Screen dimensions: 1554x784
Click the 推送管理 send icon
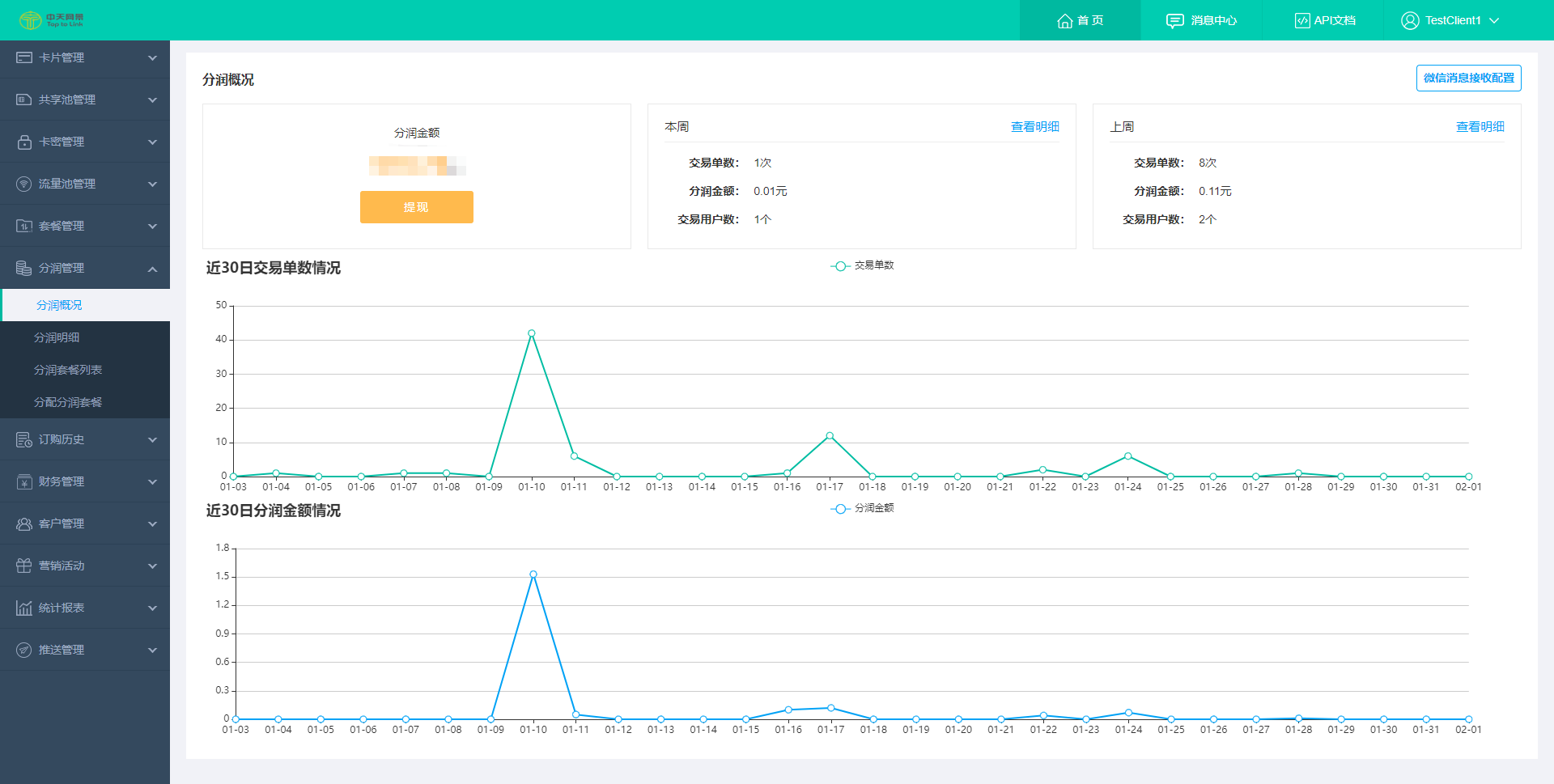tap(24, 650)
